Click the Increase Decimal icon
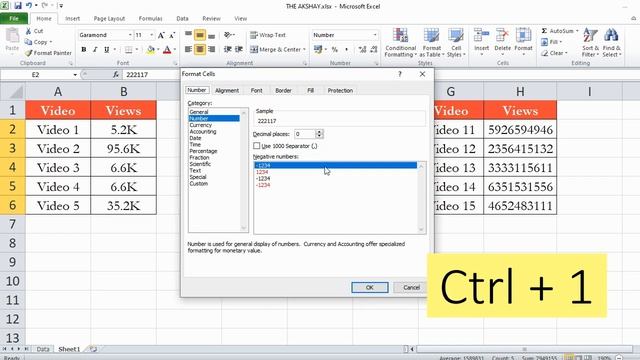The height and width of the screenshot is (360, 640). point(362,49)
